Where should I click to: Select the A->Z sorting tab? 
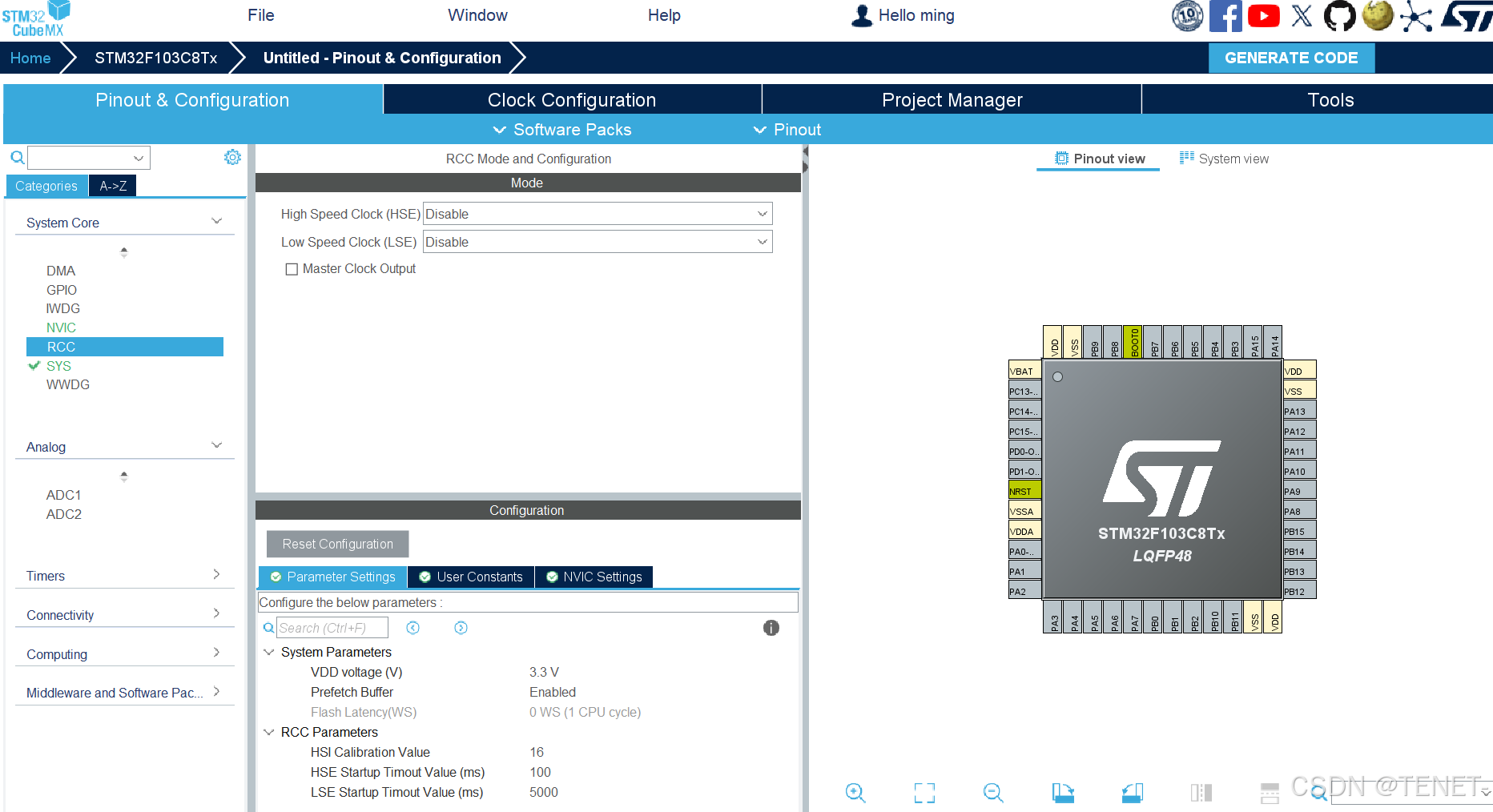[113, 186]
